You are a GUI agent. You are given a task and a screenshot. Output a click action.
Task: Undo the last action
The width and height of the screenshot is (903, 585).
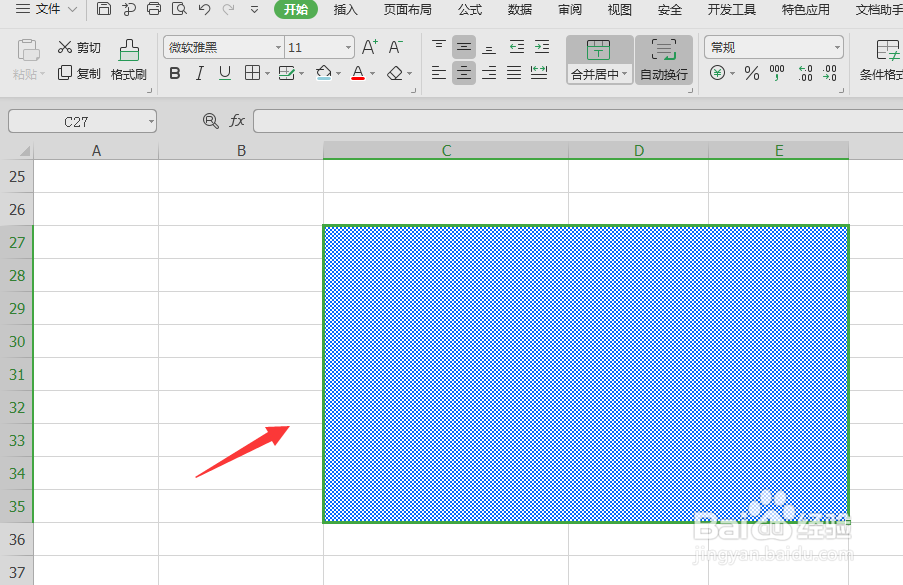(x=204, y=9)
